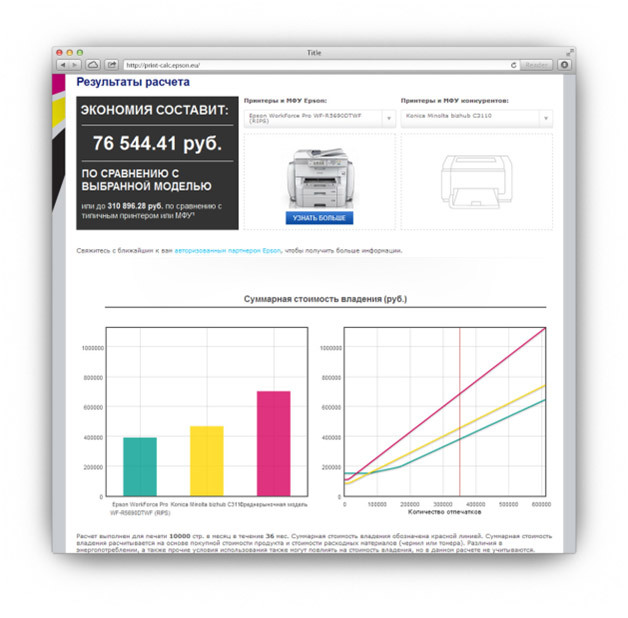
Task: Click the Суммарная стоимость владения chart title
Action: point(325,299)
